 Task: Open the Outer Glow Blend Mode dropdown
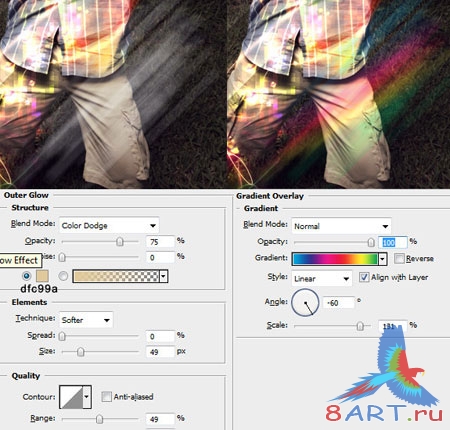(109, 225)
